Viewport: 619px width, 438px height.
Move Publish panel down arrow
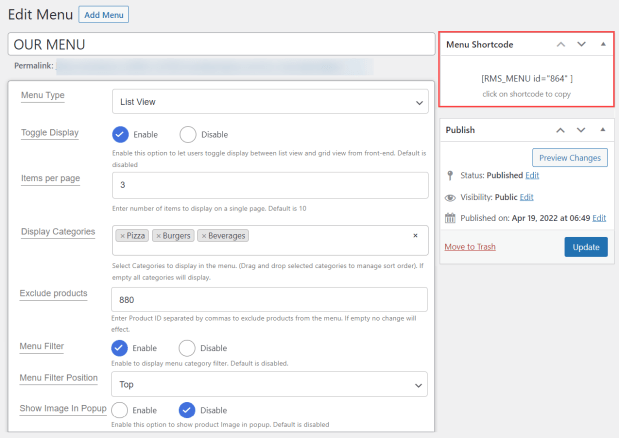(581, 130)
